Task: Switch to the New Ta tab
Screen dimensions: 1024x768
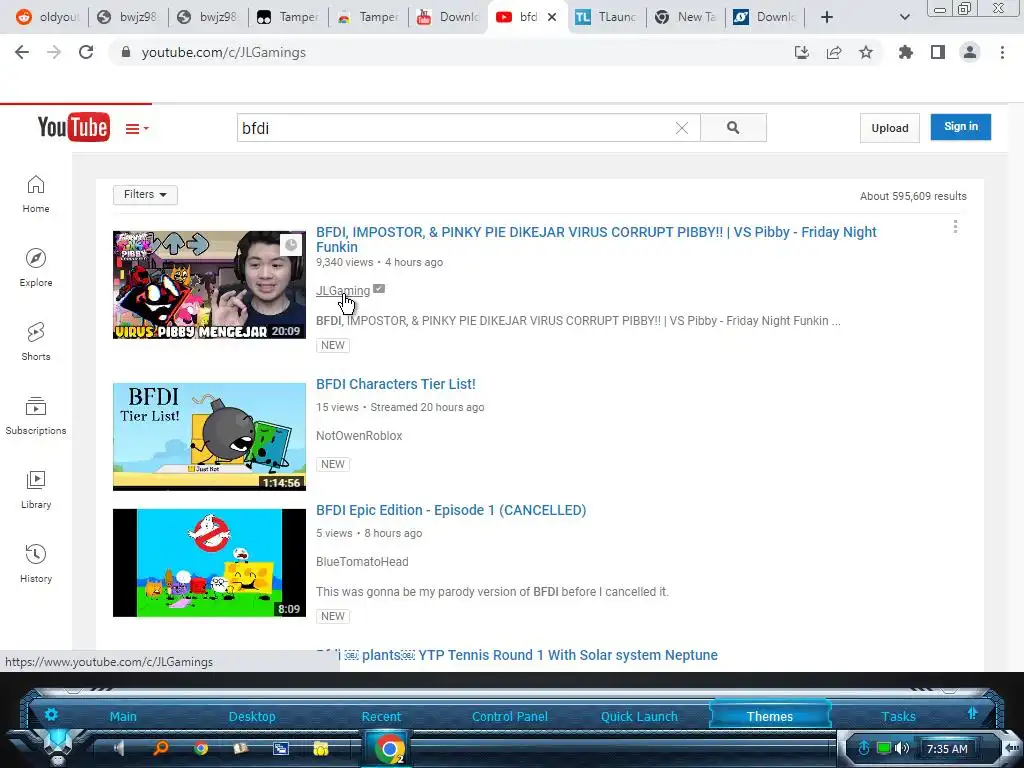Action: coord(686,17)
